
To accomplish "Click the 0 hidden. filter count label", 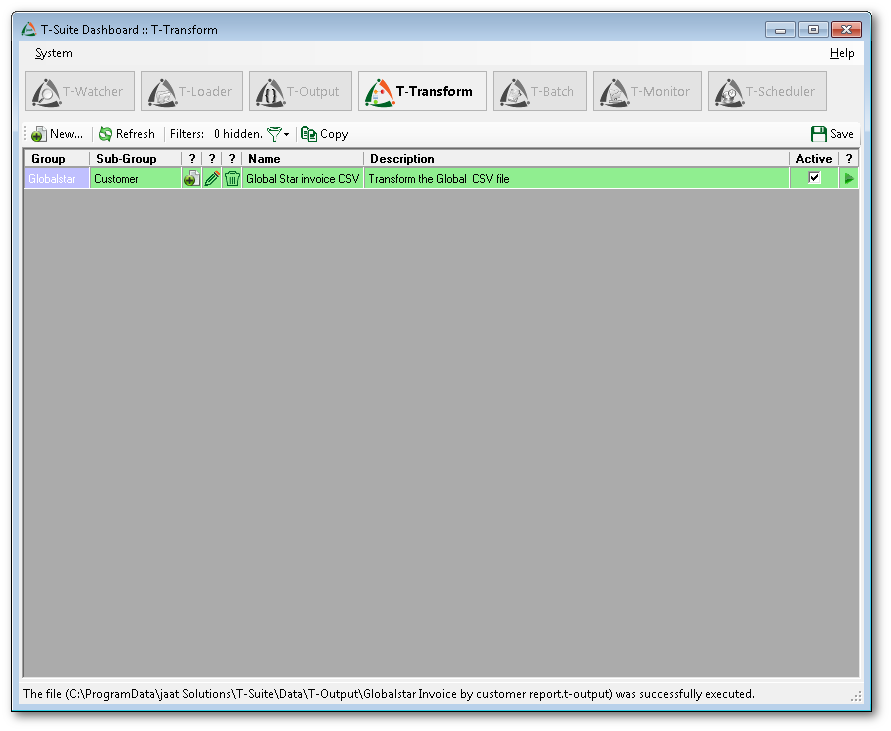I will (238, 134).
